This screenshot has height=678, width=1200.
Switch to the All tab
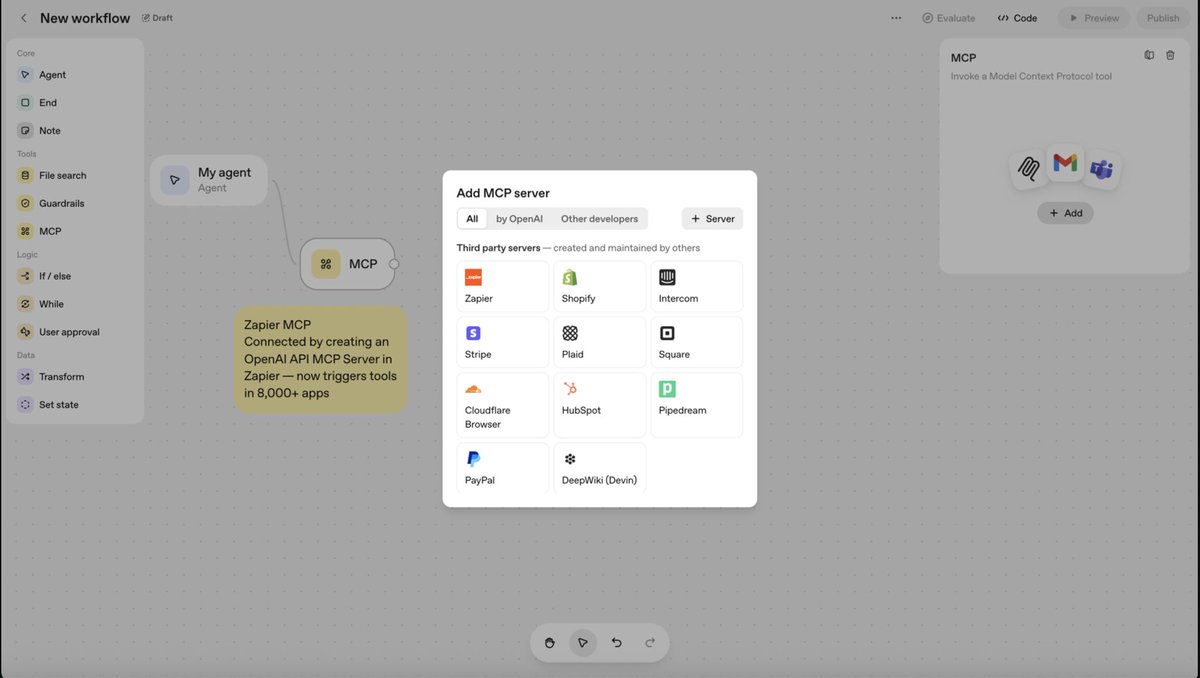[x=472, y=219]
